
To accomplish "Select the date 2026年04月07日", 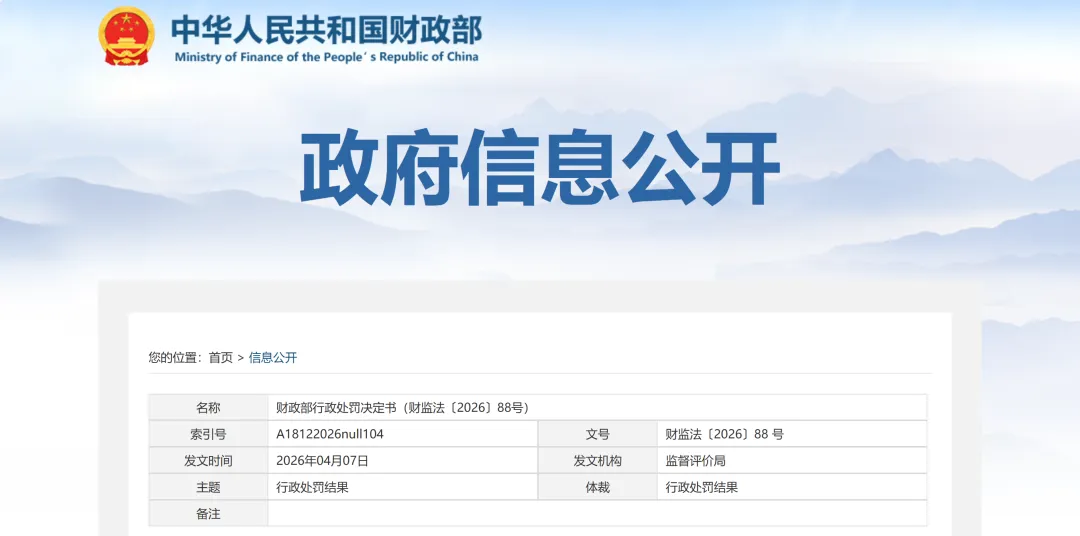I will (x=322, y=461).
